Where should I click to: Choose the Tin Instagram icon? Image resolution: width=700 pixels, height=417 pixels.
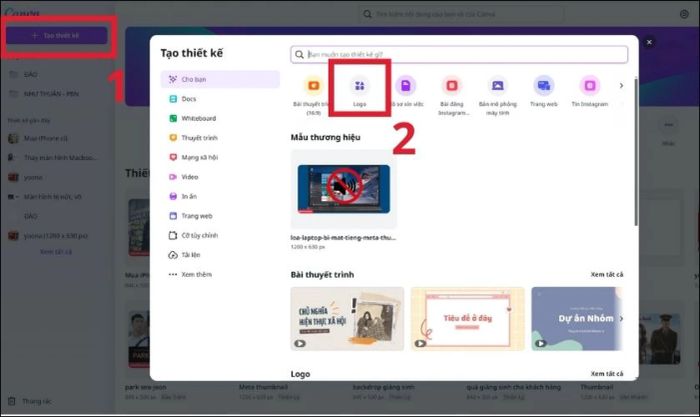click(x=590, y=86)
